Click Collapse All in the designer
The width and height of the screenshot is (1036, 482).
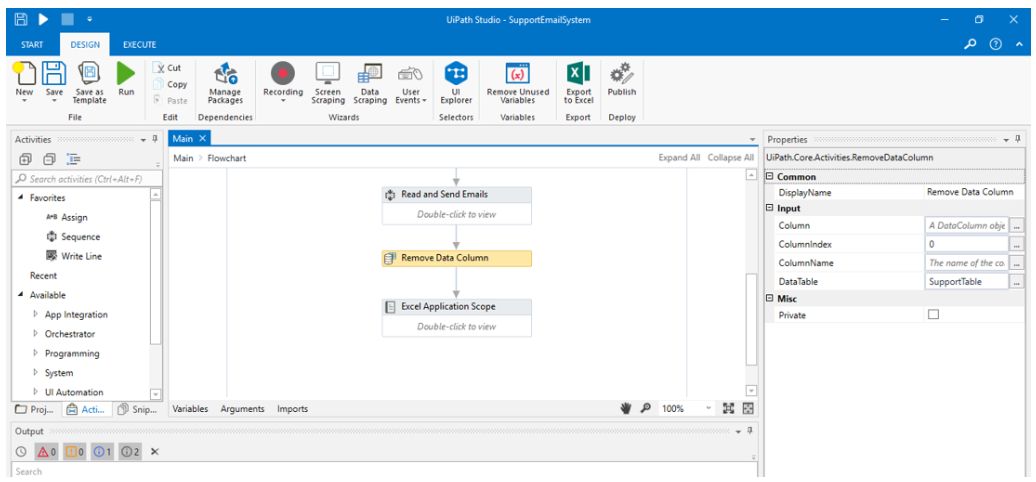click(731, 158)
